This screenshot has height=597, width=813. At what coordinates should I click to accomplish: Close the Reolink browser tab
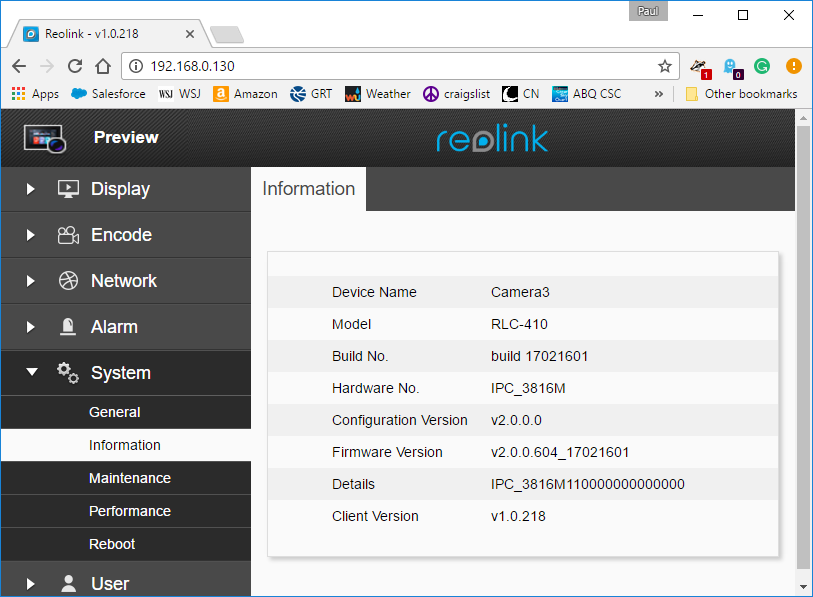(x=190, y=34)
